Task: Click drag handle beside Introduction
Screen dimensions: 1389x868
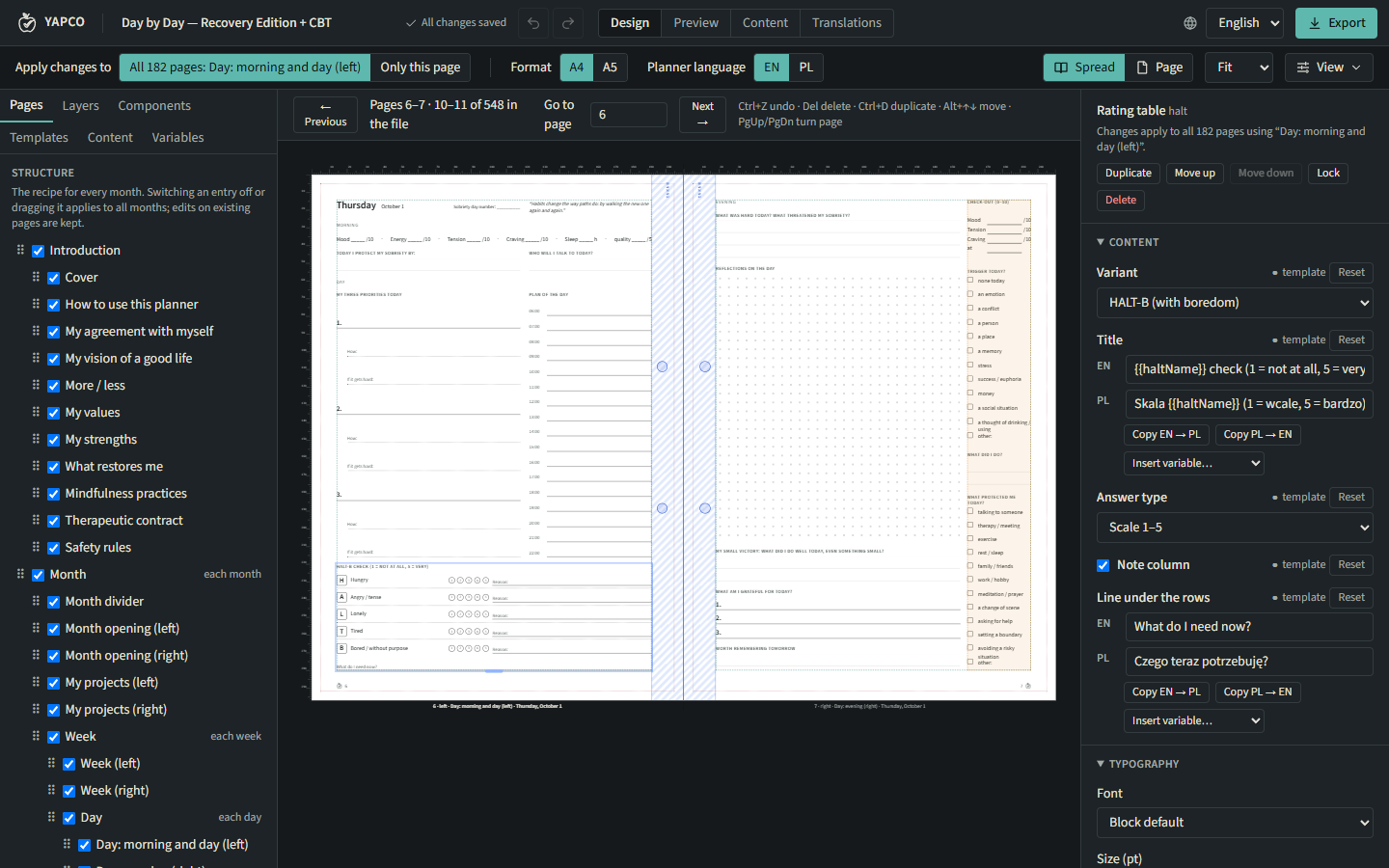Action: (x=20, y=250)
